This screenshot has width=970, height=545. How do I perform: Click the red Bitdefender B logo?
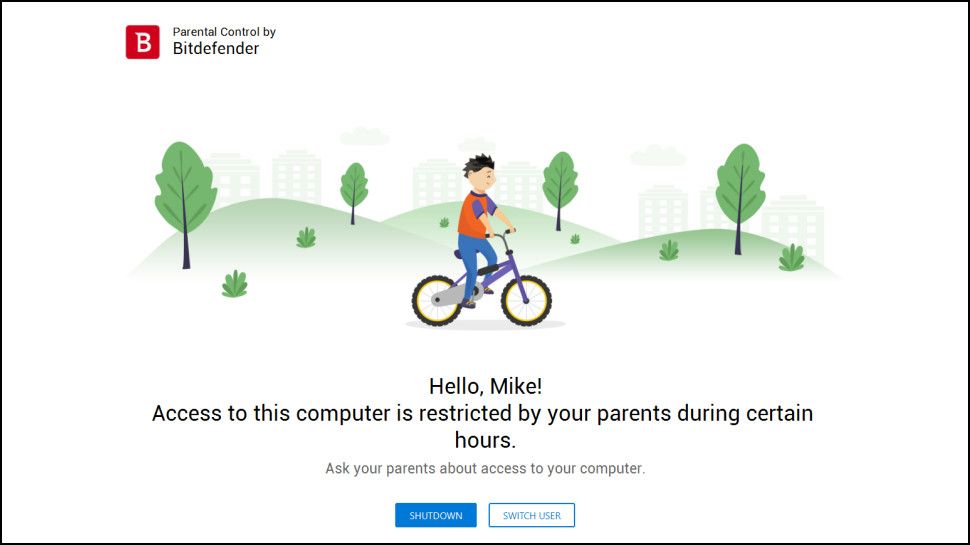pos(142,42)
